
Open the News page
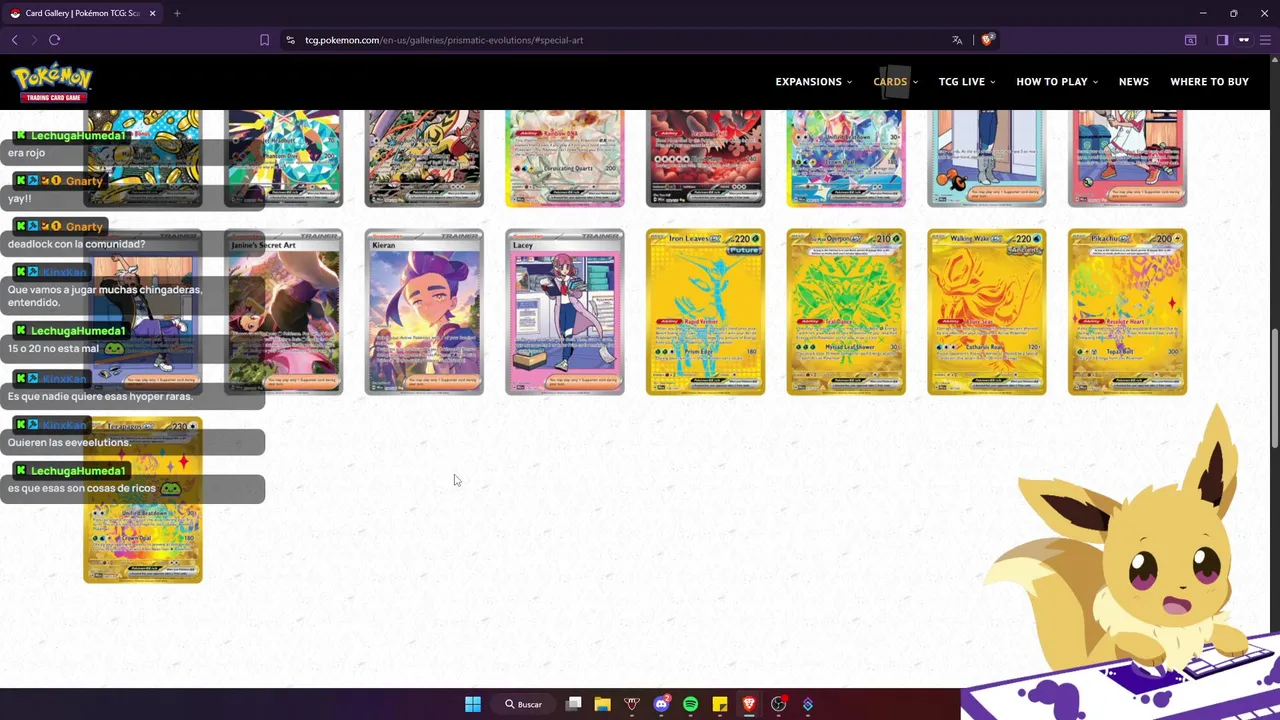[x=1133, y=82]
